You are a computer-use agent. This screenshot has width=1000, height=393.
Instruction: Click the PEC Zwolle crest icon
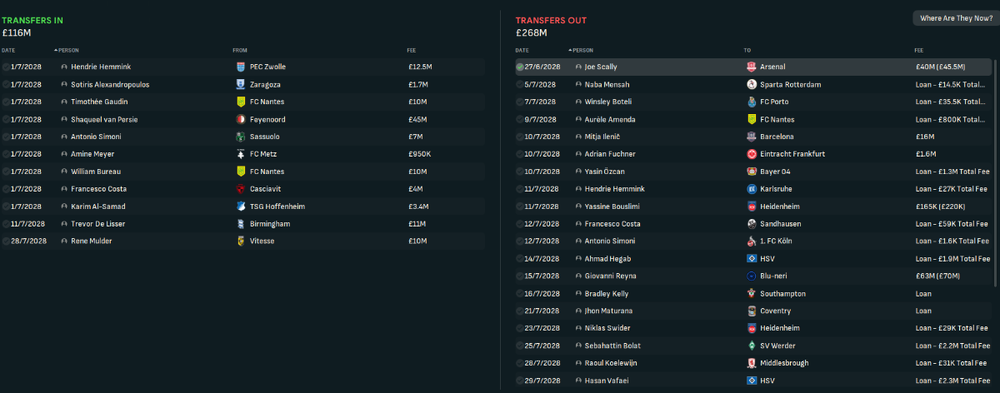click(240, 67)
